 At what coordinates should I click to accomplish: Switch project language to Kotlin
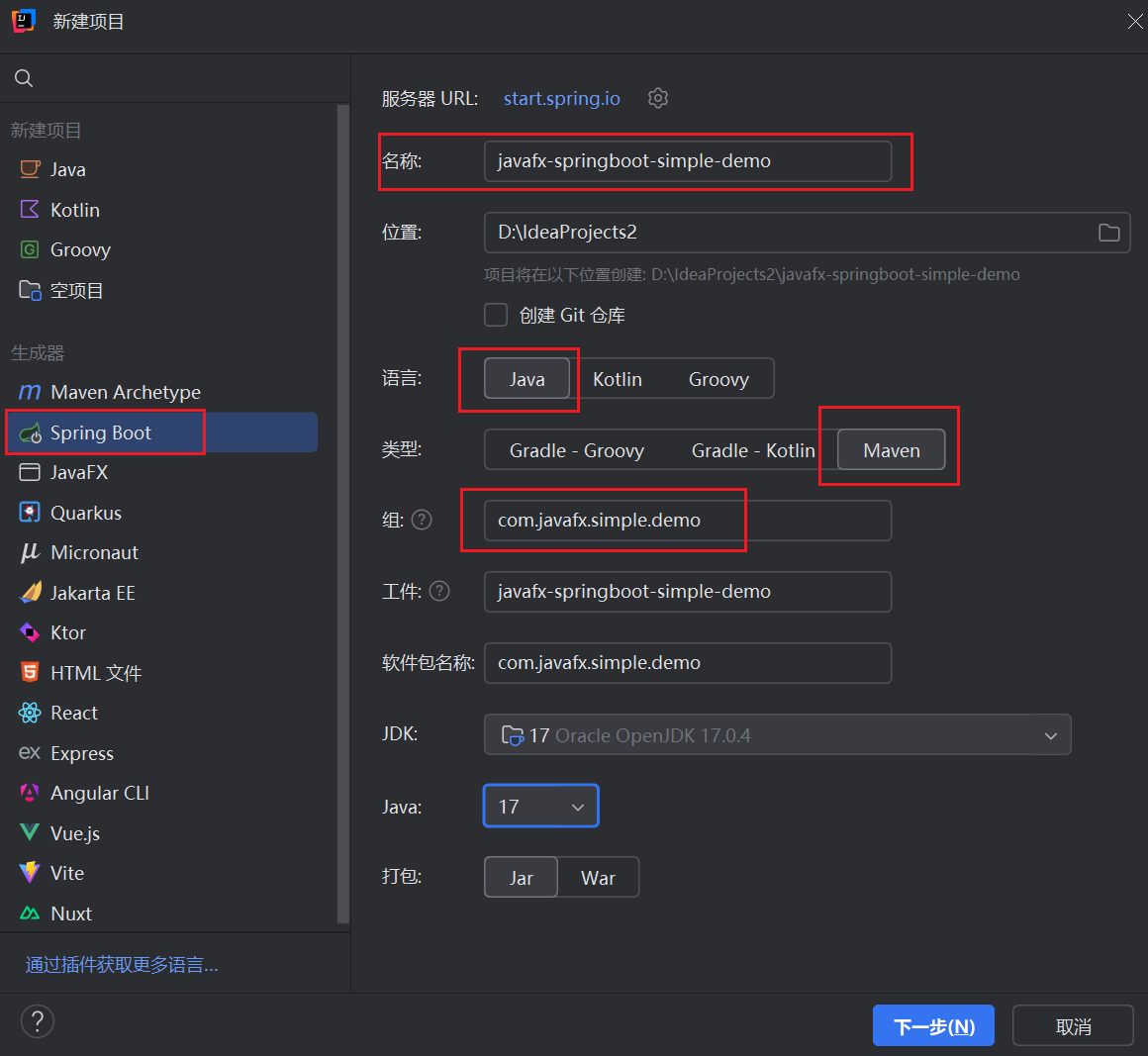click(x=617, y=378)
